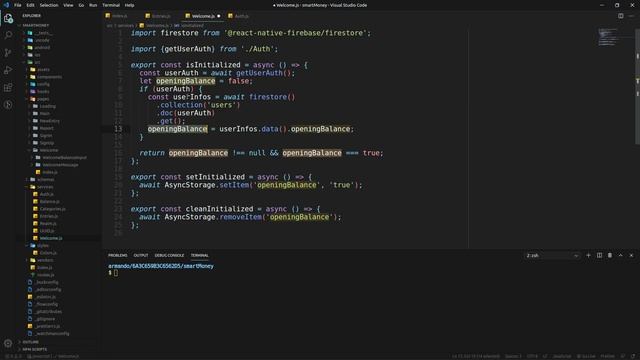
Task: Open the Search view in activity bar
Action: pyautogui.click(x=8, y=35)
